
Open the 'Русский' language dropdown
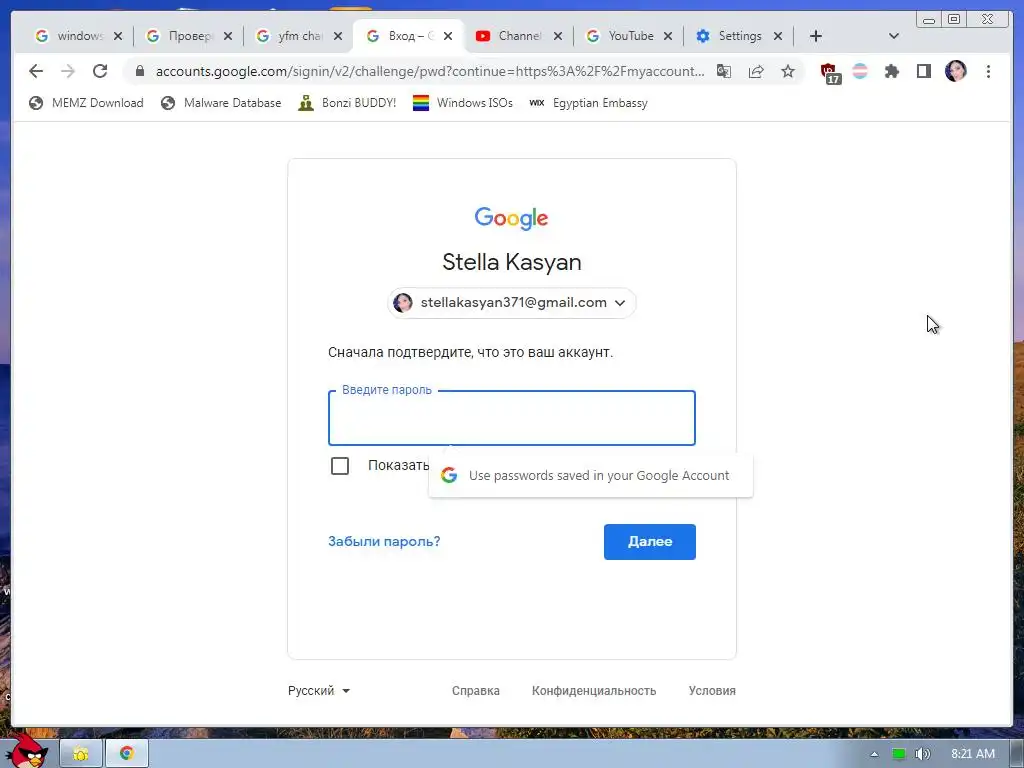(x=319, y=690)
